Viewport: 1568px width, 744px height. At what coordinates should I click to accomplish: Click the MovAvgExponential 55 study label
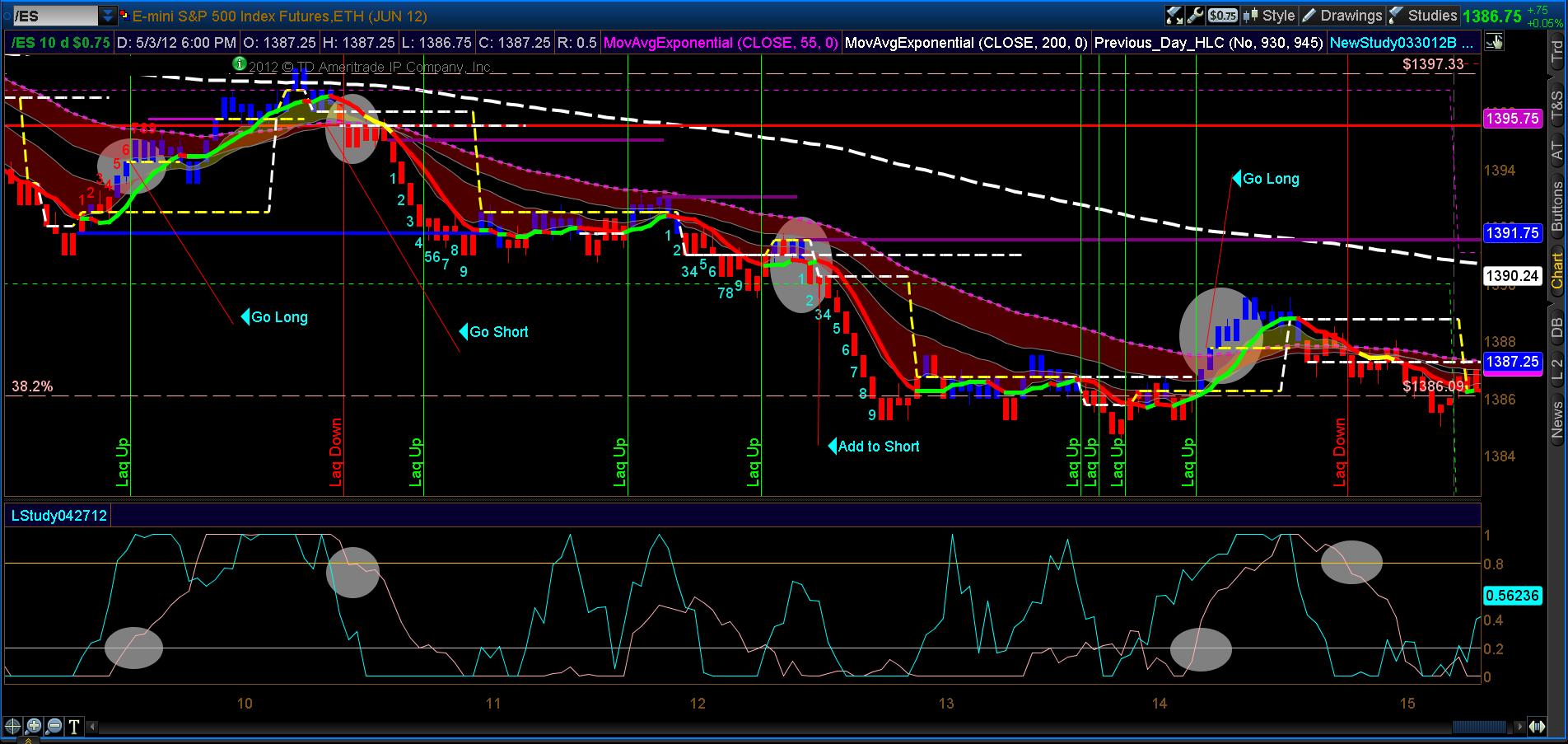click(x=721, y=42)
